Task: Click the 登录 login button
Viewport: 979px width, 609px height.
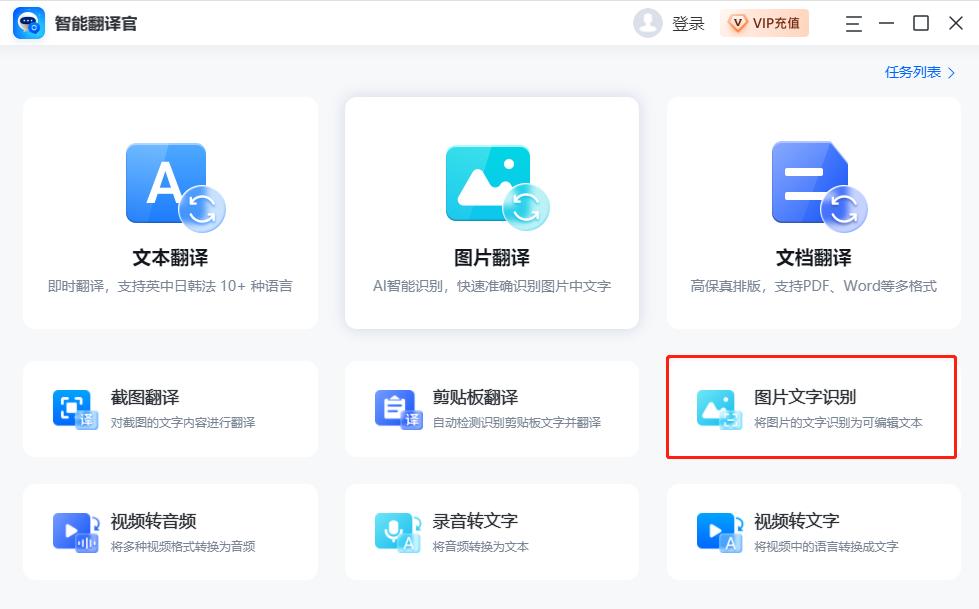Action: 692,23
